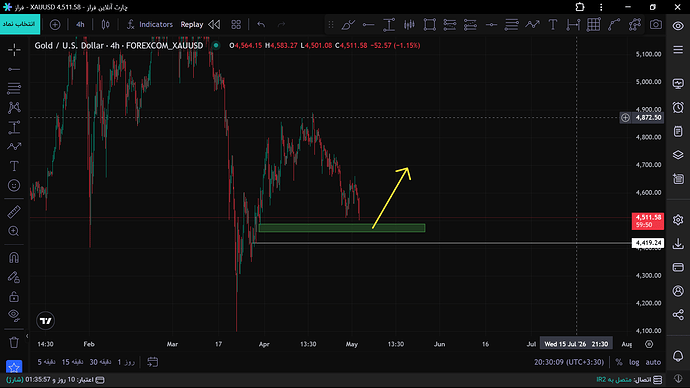Screen dimensions: 690x388
Task: Select the Brush tool in favorites bar
Action: (x=348, y=25)
